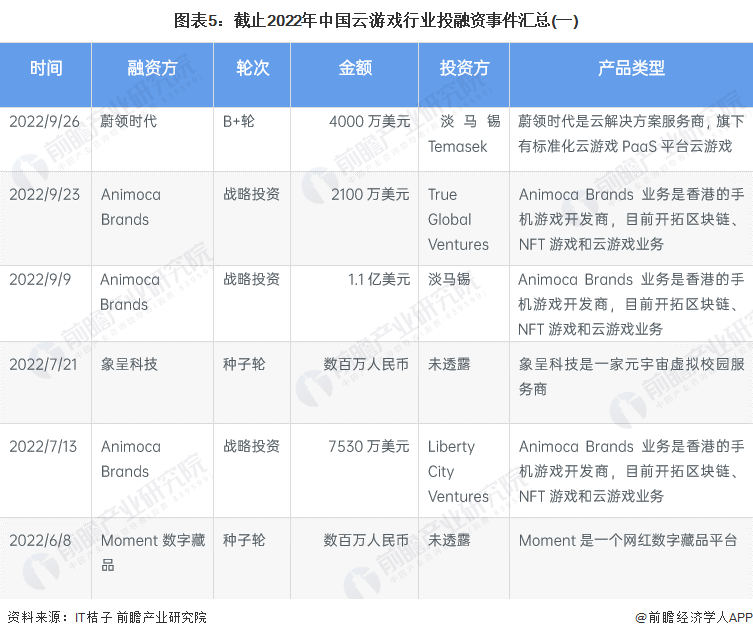The image size is (753, 638).
Task: Click the product description in 2022/9/23 row
Action: point(631,219)
